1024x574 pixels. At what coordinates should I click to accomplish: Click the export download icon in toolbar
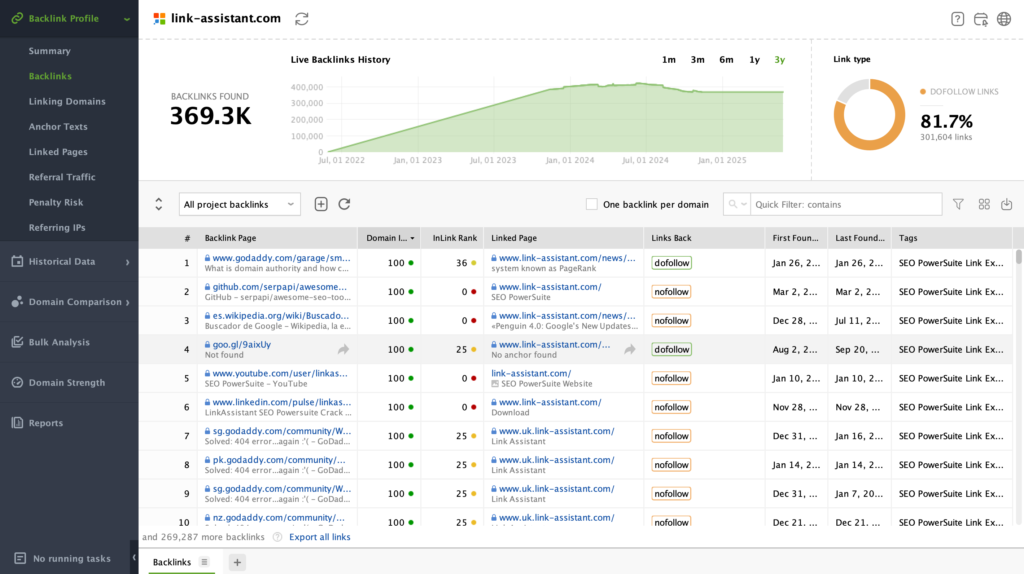(1006, 204)
